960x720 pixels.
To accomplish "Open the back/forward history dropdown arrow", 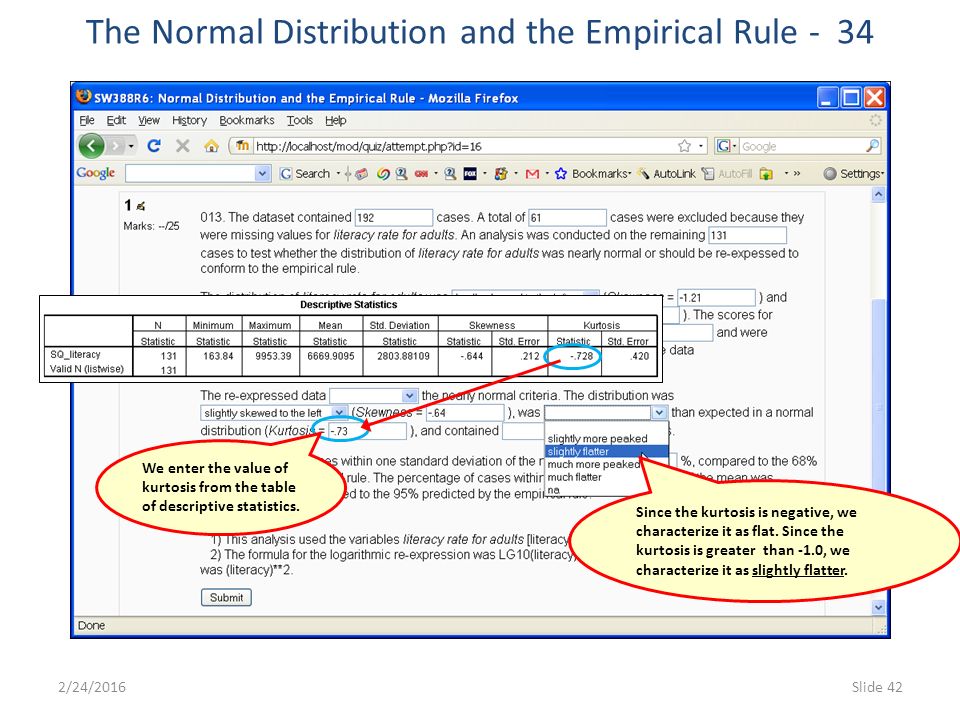I will pos(131,146).
